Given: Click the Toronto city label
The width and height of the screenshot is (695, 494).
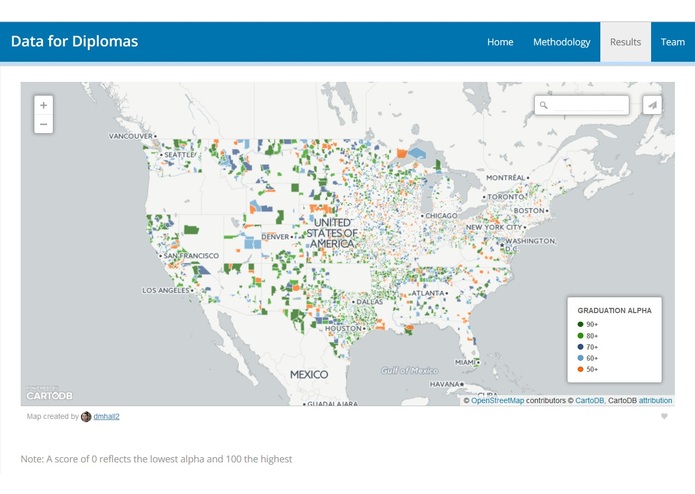Looking at the screenshot, I should [506, 197].
